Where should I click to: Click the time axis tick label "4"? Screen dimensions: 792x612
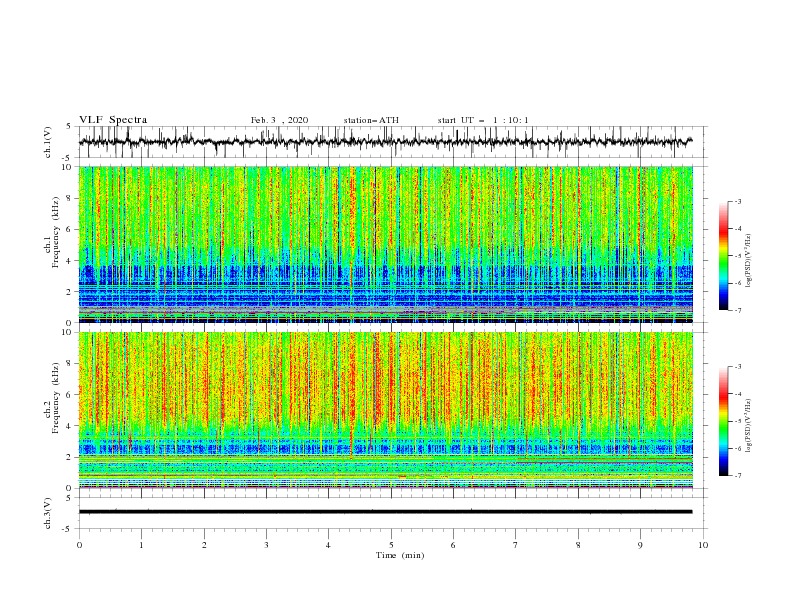tap(329, 545)
